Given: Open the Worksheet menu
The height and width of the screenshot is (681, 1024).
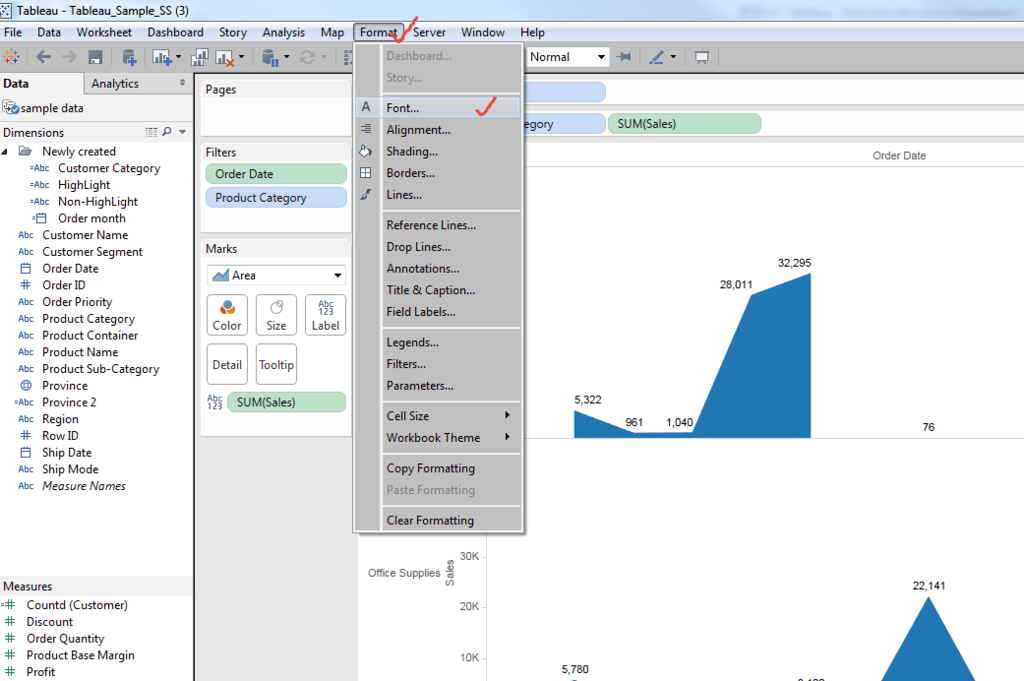Looking at the screenshot, I should pyautogui.click(x=104, y=32).
